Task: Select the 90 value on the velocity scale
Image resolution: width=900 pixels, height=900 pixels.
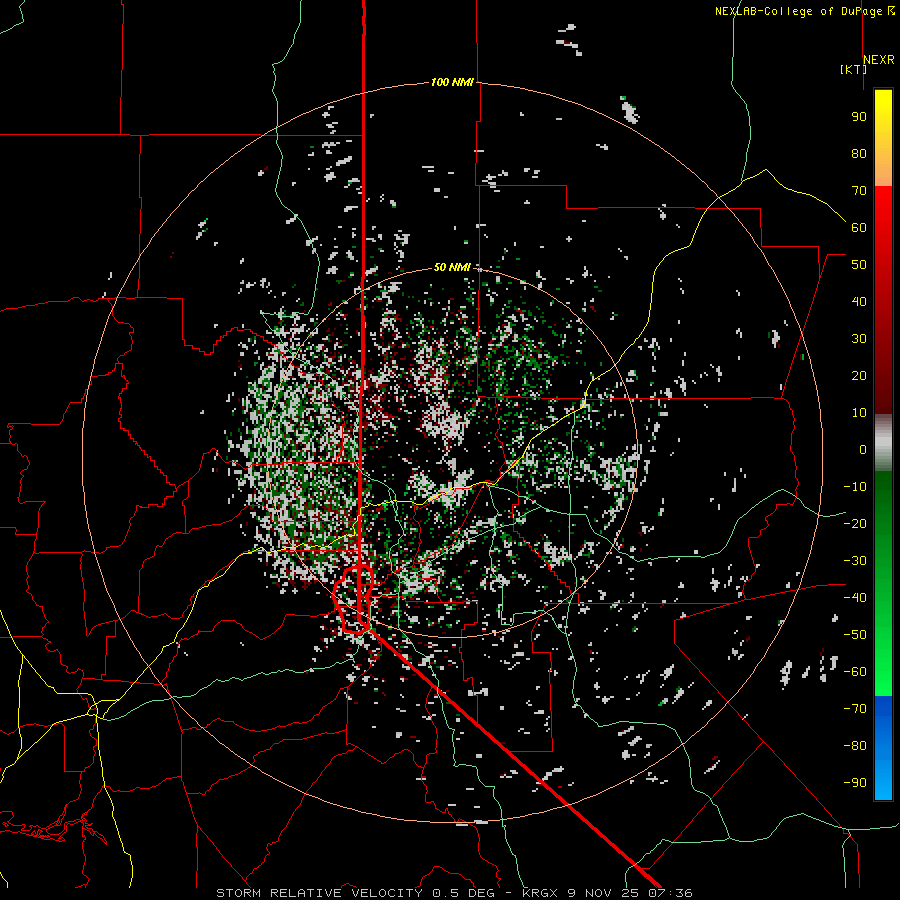Action: 859,117
